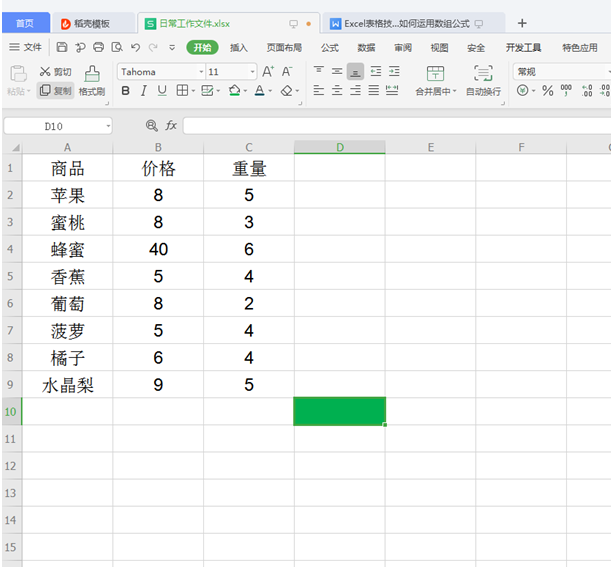Click the Chinese yuan currency icon
Screen dimensions: 611x567
pos(523,91)
